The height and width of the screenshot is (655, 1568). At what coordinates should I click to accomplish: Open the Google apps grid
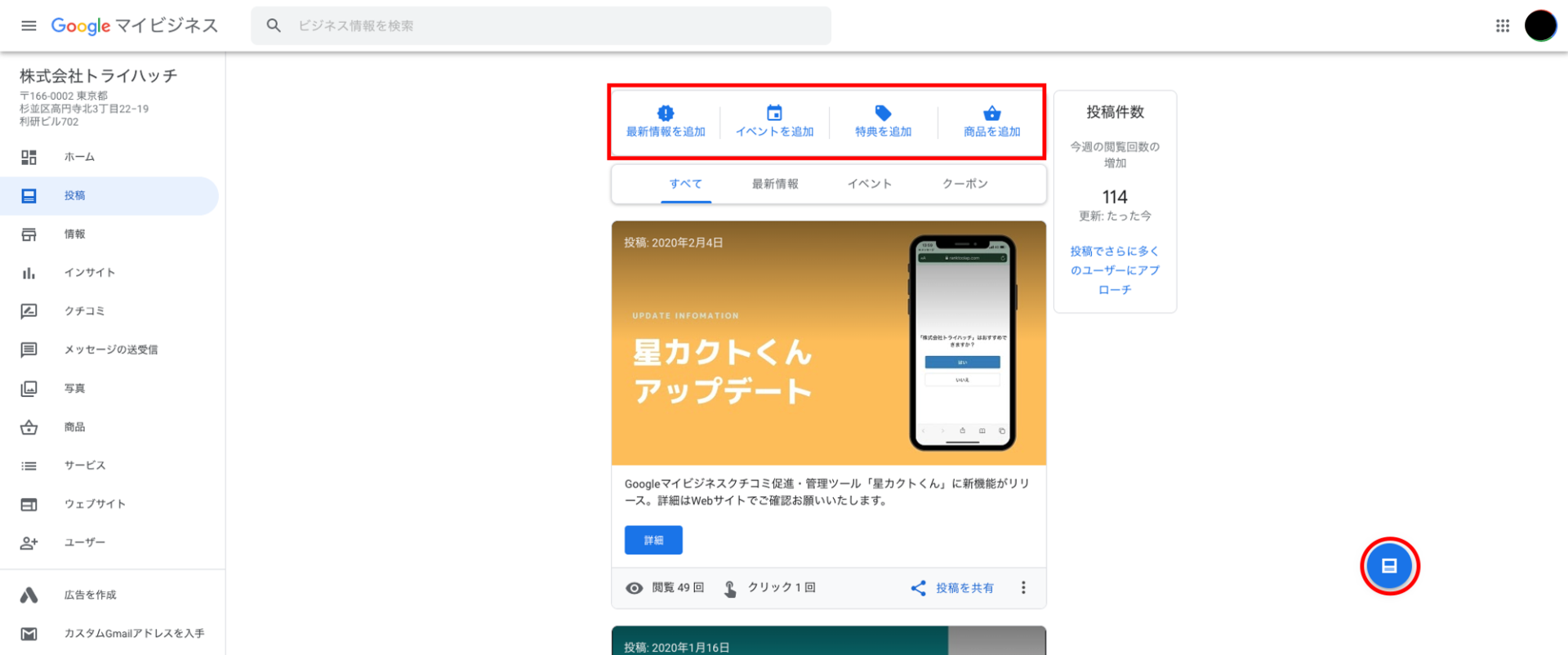click(x=1502, y=25)
